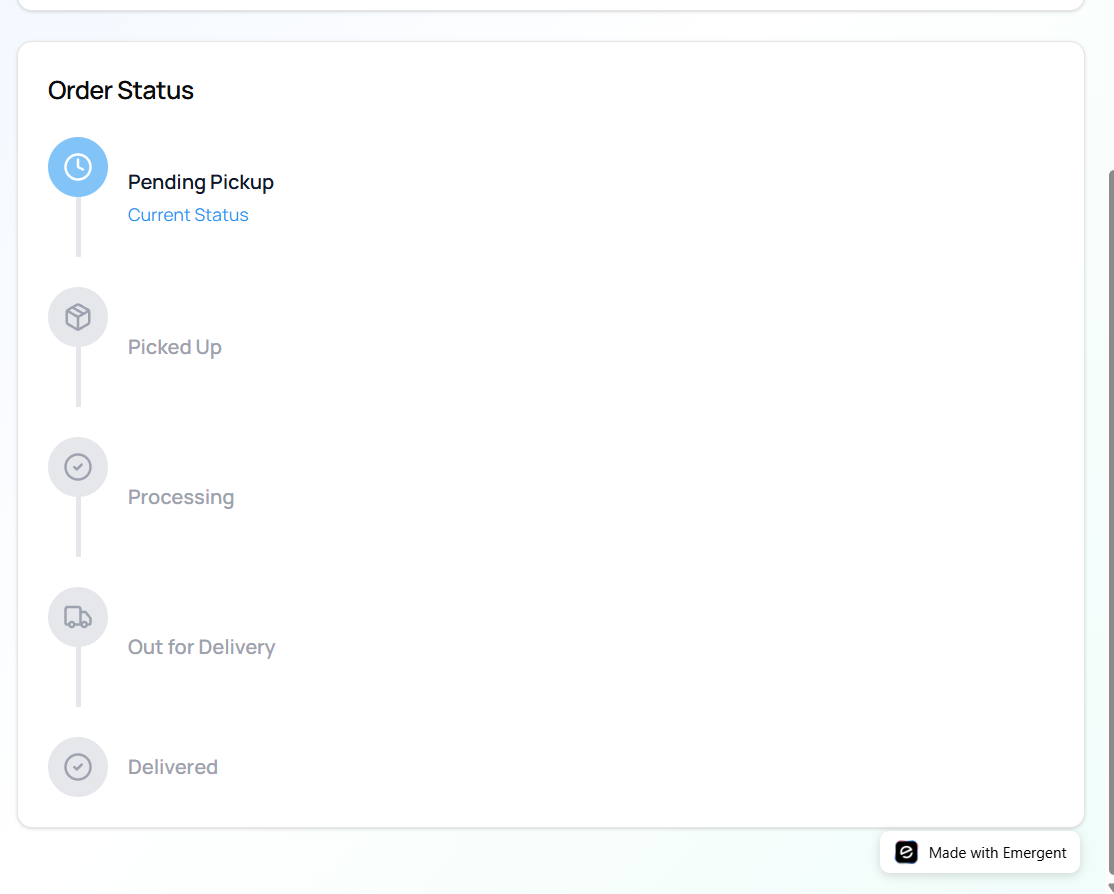1114x894 pixels.
Task: Click the delivery truck icon
Action: 78,617
